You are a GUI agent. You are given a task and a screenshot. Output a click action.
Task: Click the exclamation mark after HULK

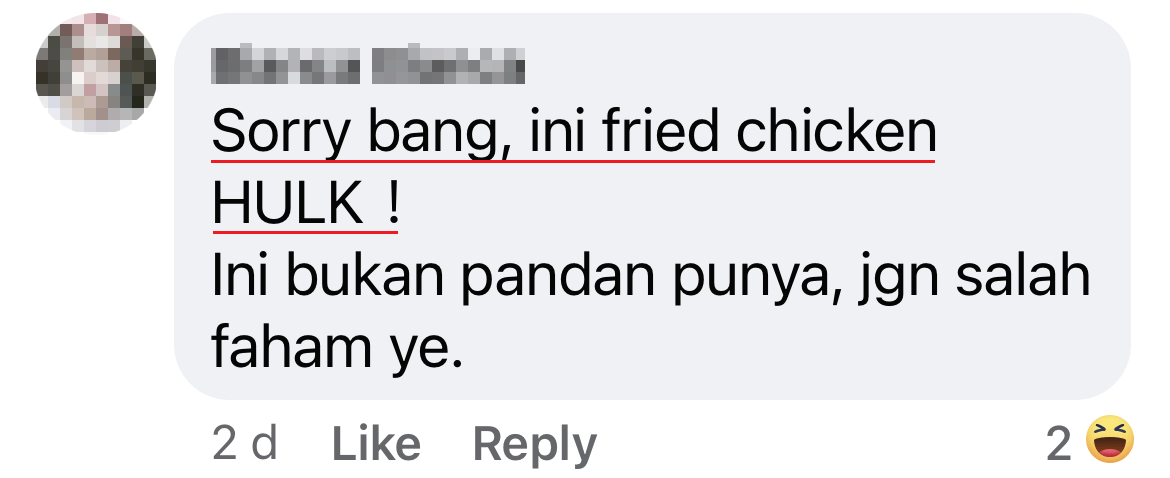point(393,206)
